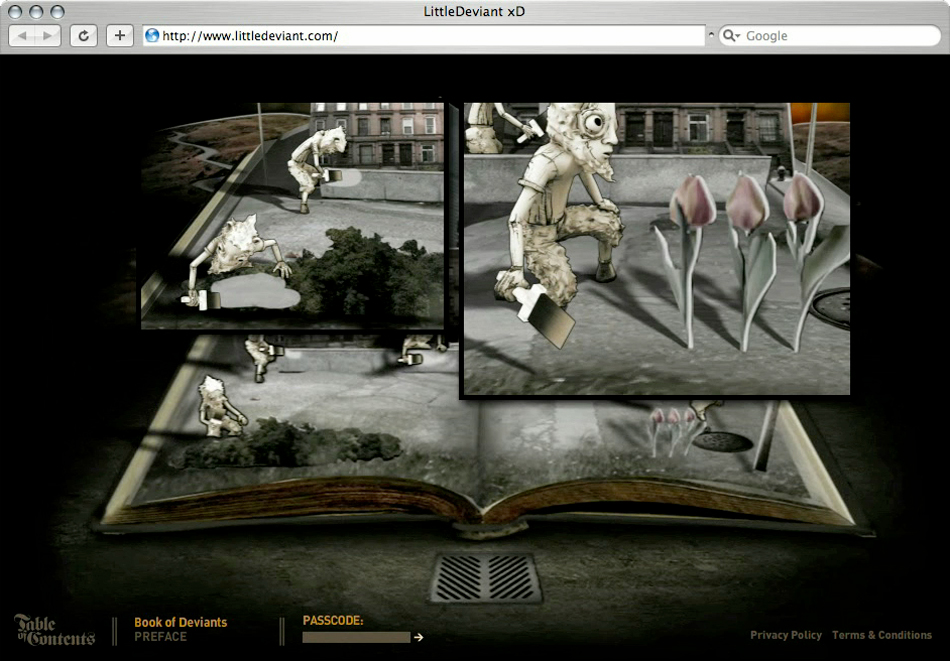Click inside the PASSCODE input field
The image size is (950, 661).
click(355, 637)
